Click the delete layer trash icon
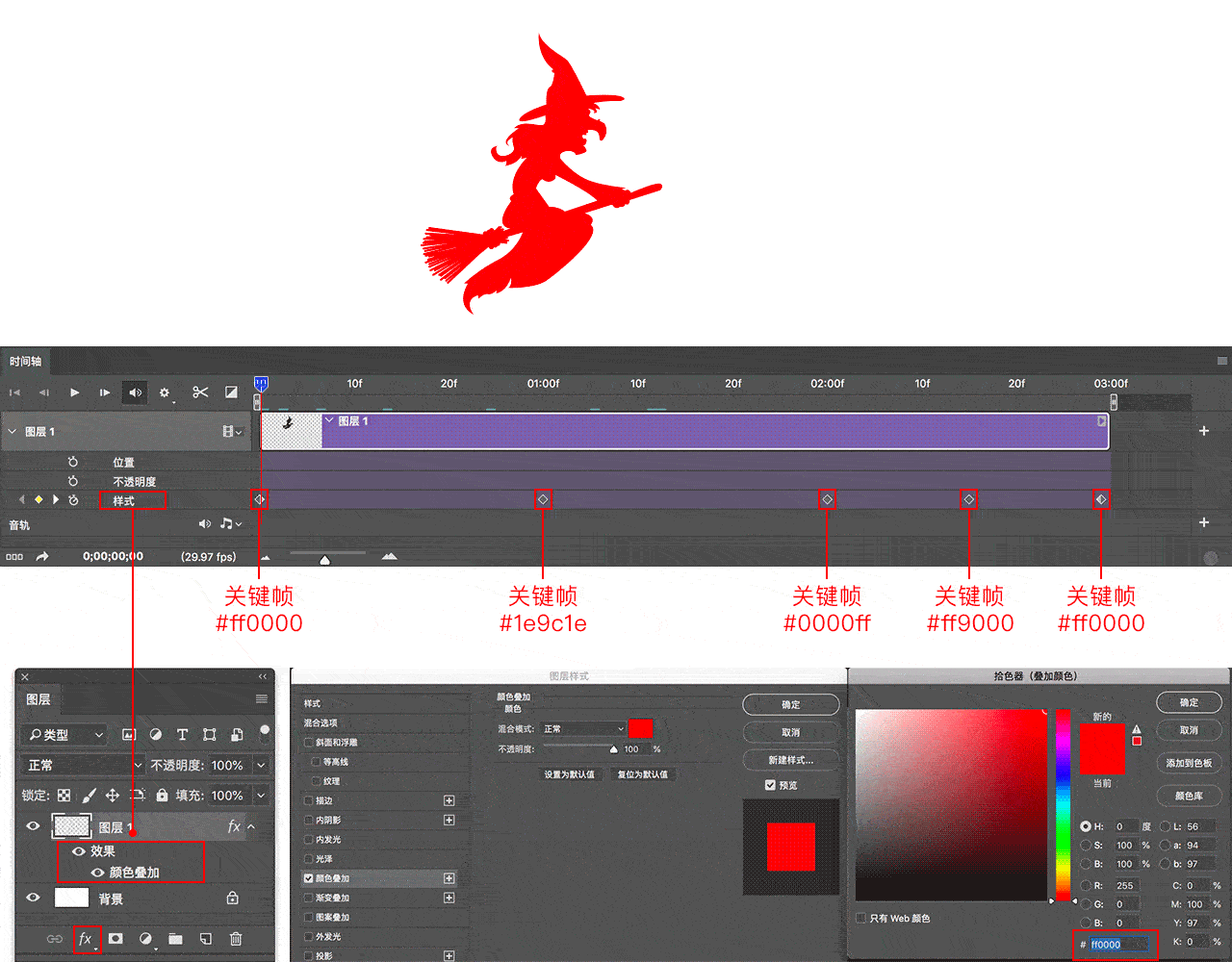Viewport: 1232px width, 962px height. click(236, 939)
